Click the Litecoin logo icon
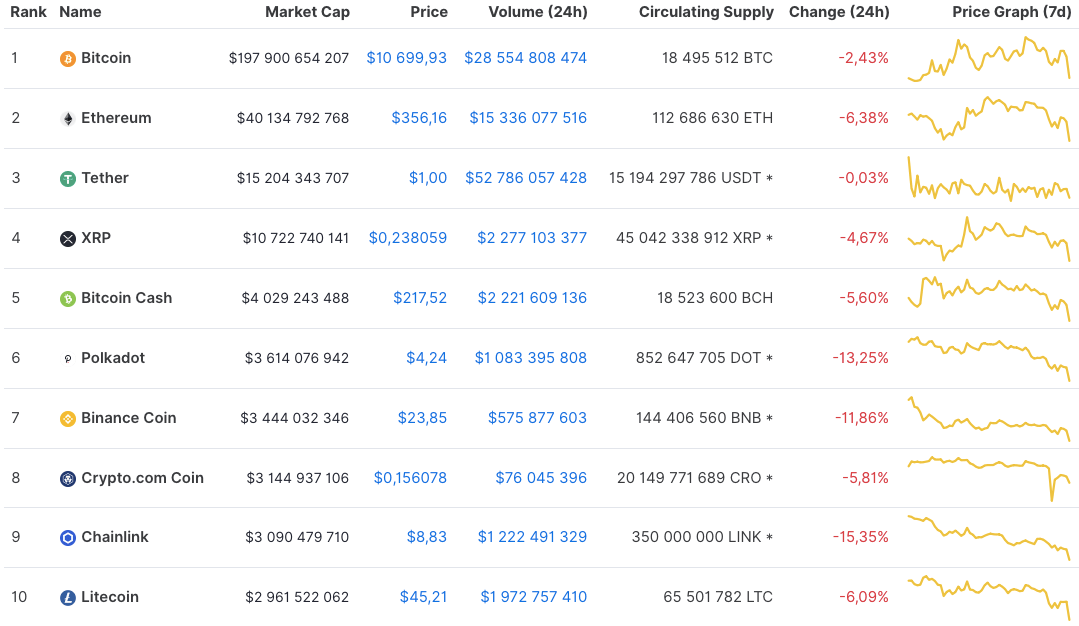This screenshot has height=626, width=1079. [x=66, y=597]
